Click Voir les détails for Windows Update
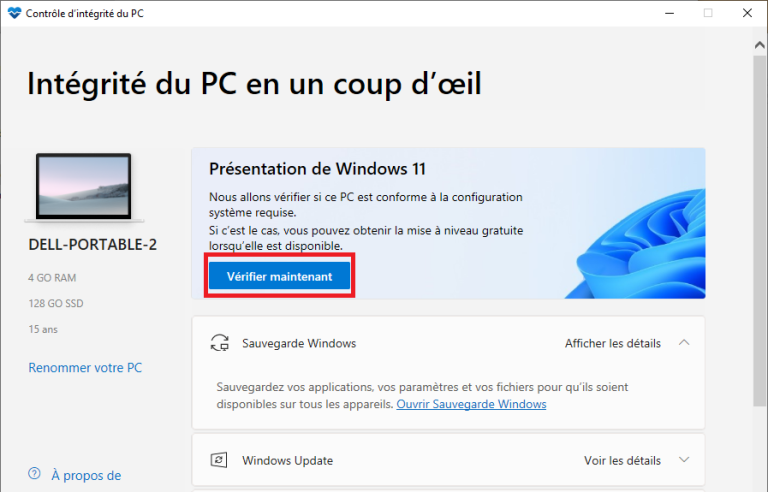This screenshot has height=492, width=768. point(622,461)
